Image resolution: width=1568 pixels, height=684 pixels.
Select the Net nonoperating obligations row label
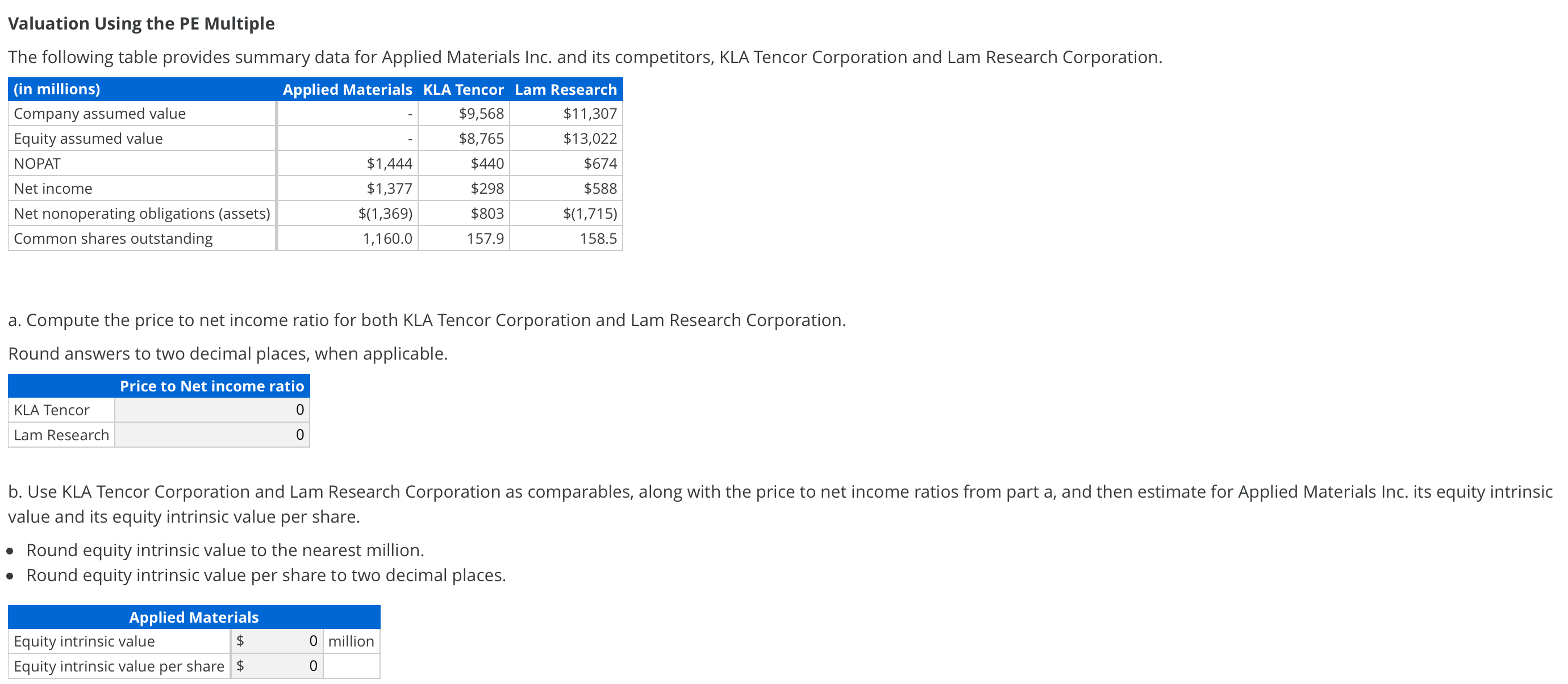click(142, 213)
